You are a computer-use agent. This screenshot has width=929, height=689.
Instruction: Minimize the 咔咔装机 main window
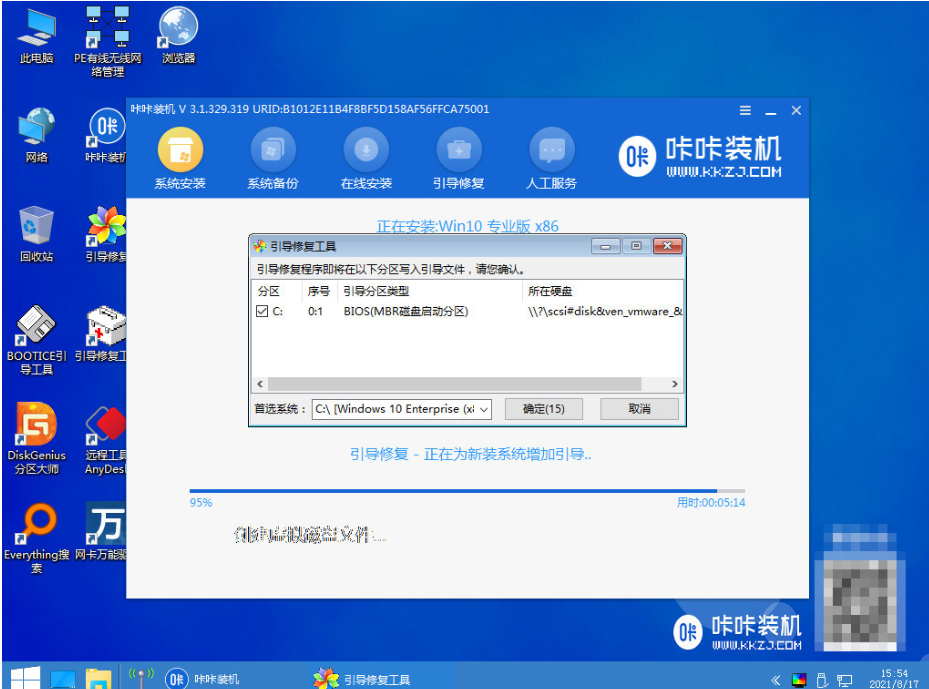[x=771, y=111]
